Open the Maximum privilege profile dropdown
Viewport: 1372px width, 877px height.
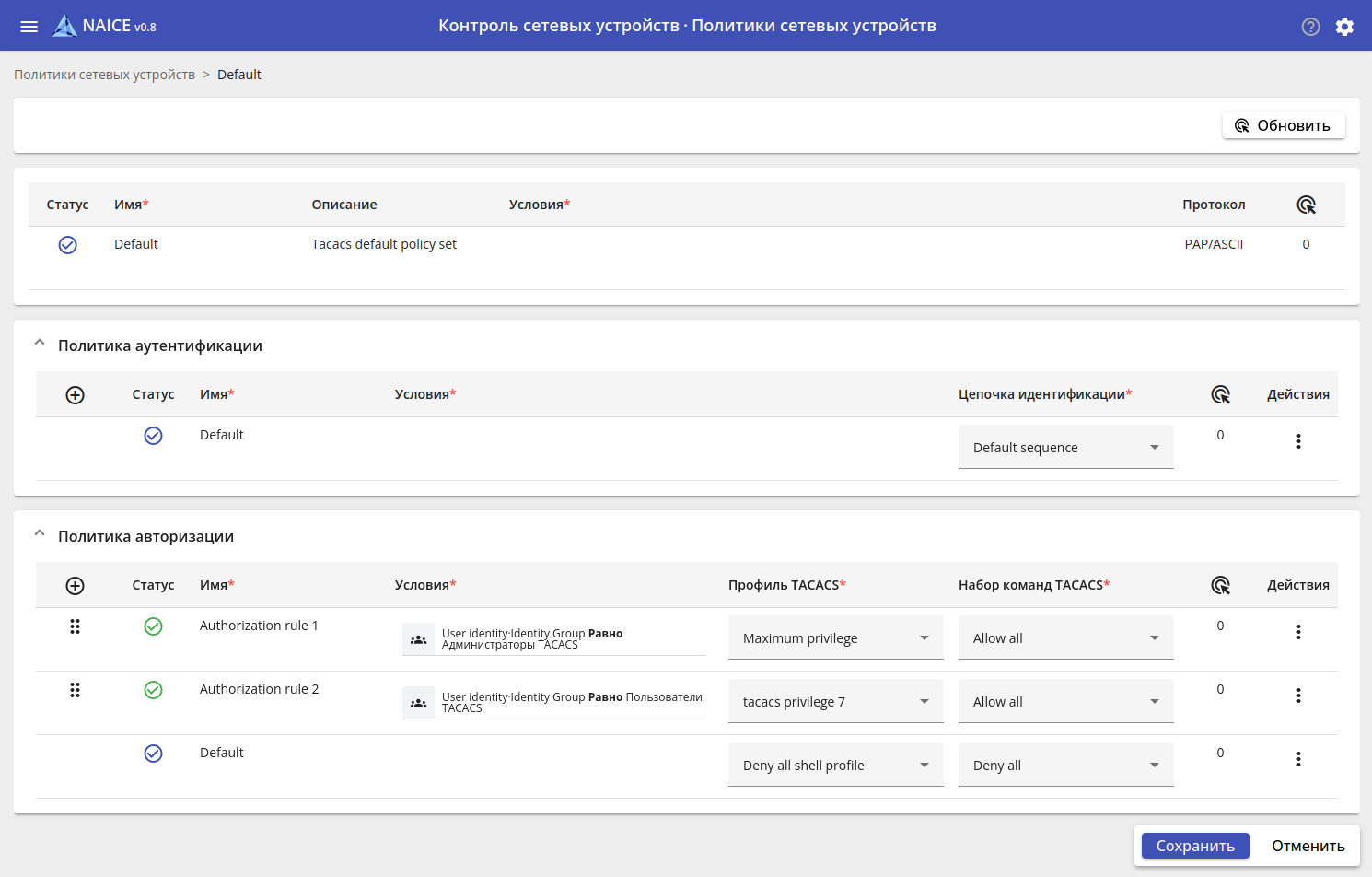point(835,638)
